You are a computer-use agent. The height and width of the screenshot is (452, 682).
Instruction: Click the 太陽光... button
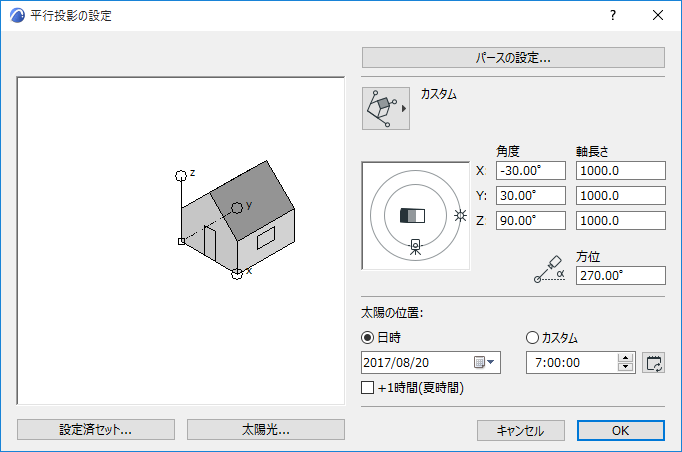pos(265,430)
